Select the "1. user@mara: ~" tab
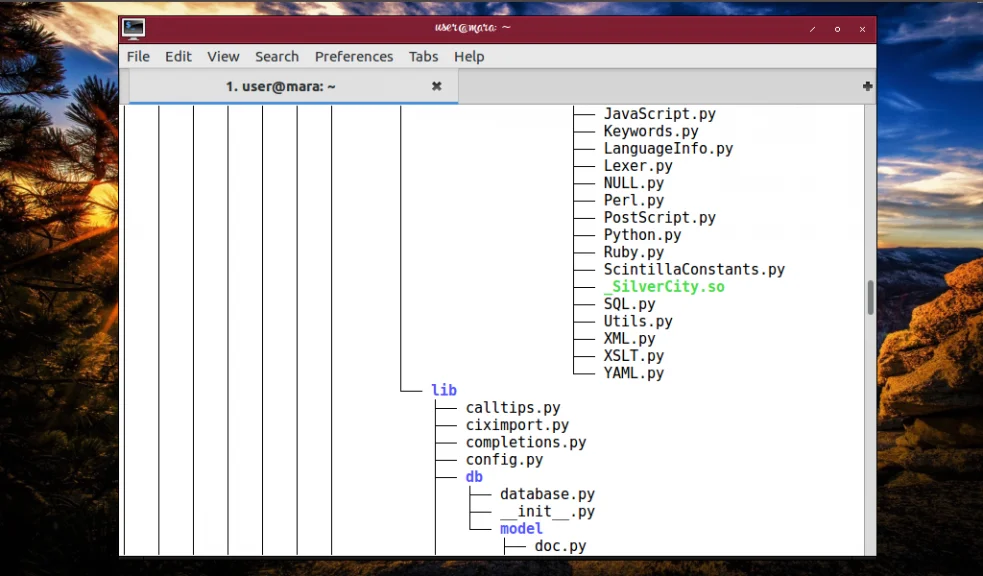983x576 pixels. 281,87
